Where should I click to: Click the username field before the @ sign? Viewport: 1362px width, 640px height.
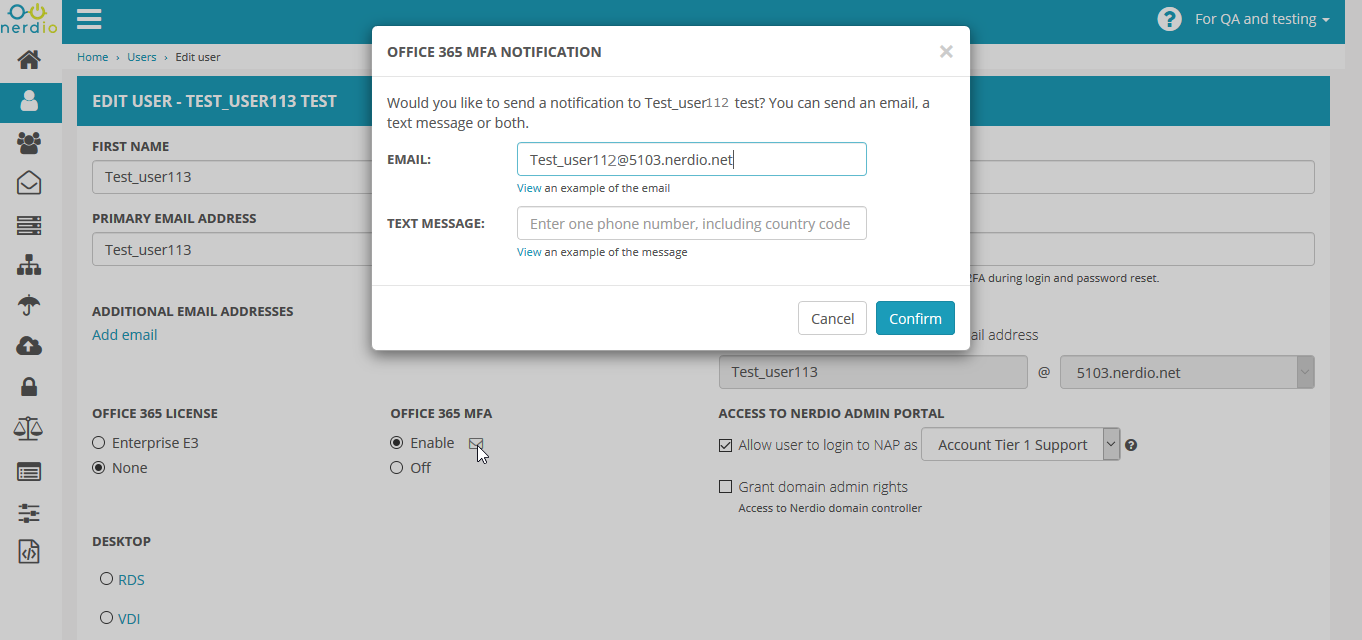pyautogui.click(x=873, y=372)
